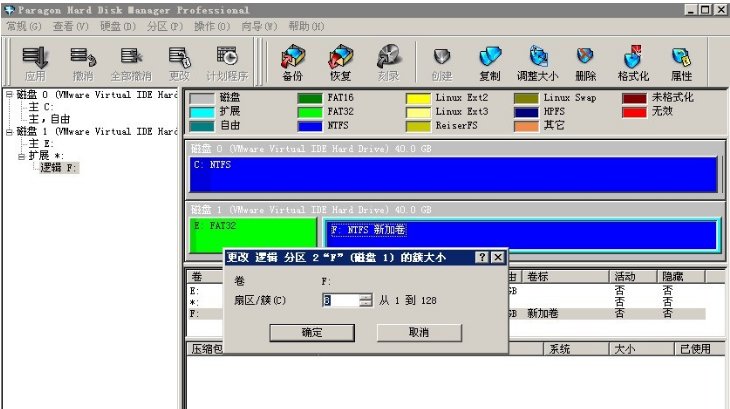Screen dimensions: 730x409
Task: Click the Linux Swap legend swatch
Action: pos(526,98)
